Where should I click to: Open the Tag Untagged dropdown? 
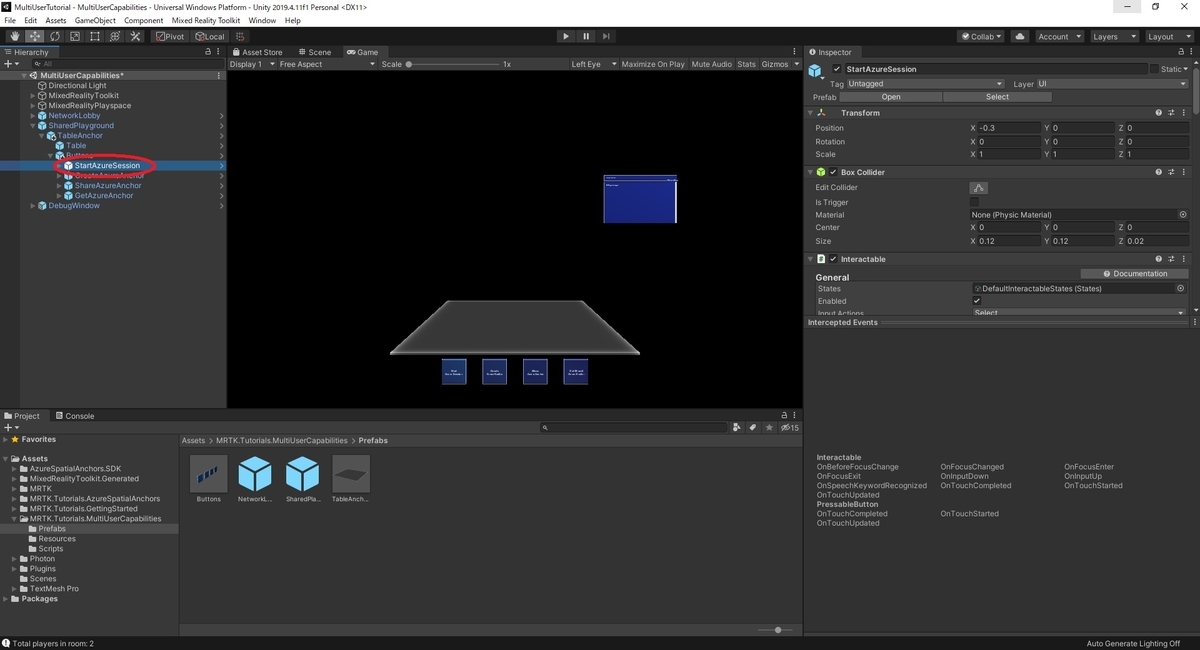point(925,84)
